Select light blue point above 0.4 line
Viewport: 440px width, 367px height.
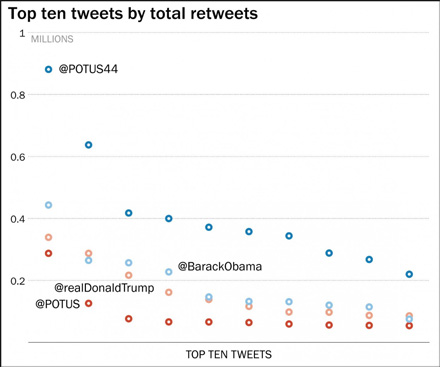click(48, 205)
